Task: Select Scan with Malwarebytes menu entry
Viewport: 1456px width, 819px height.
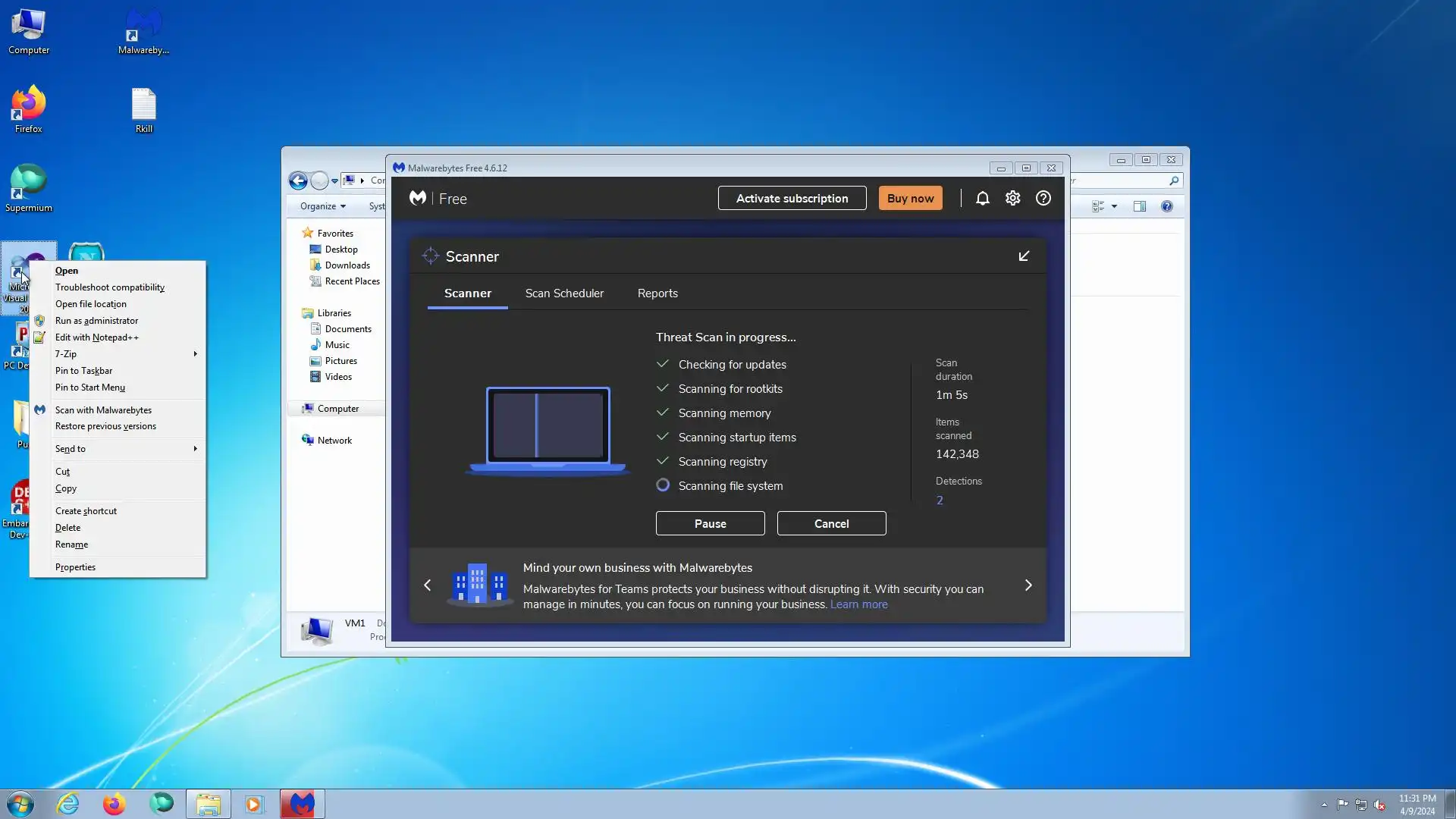Action: click(x=103, y=410)
